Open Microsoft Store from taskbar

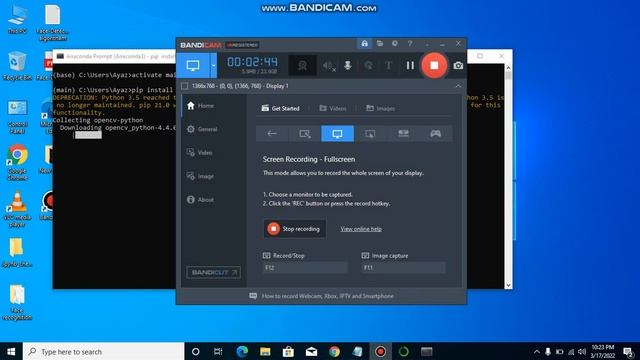point(288,351)
